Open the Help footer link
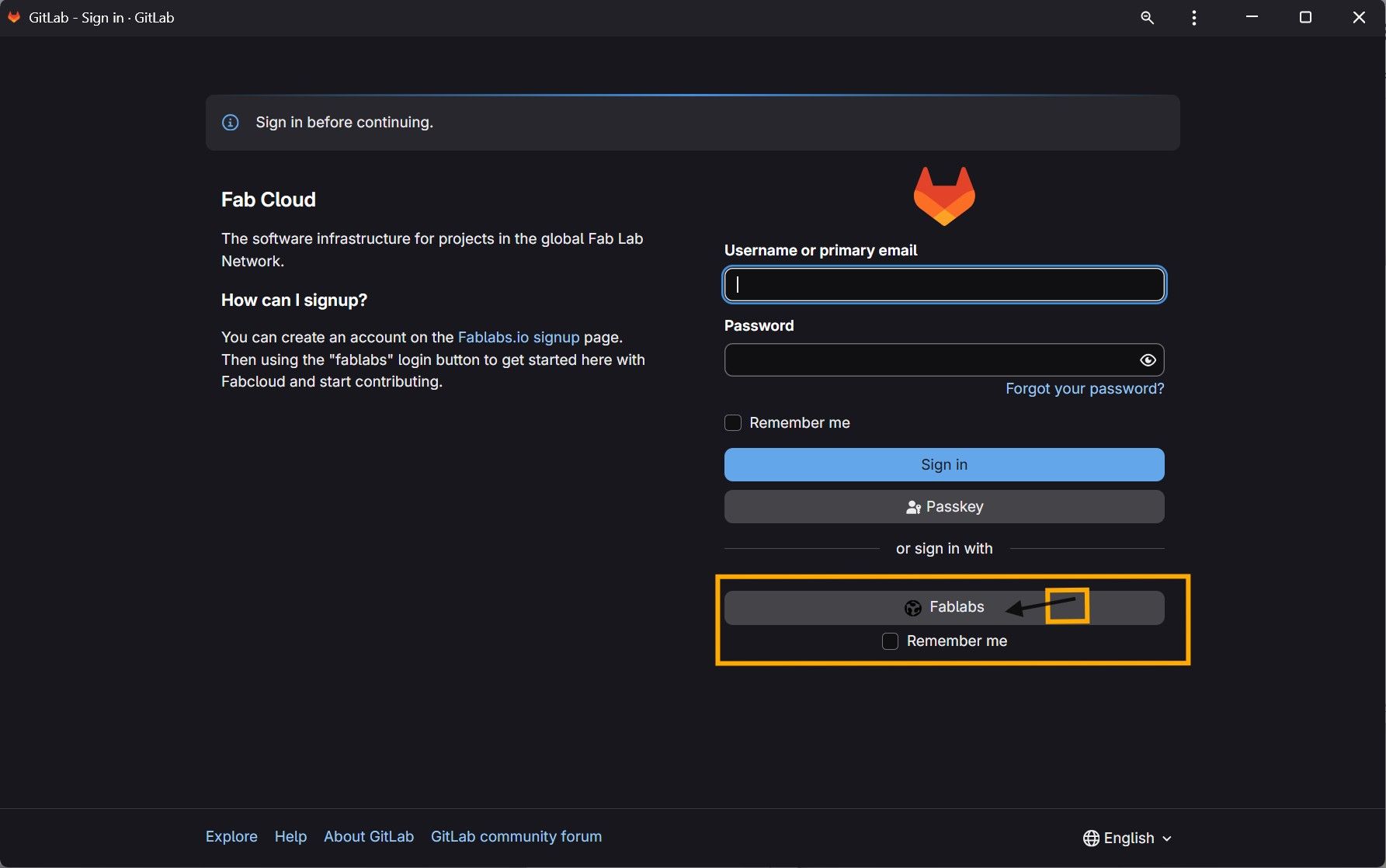Screen dimensions: 1386x868 click(290, 837)
